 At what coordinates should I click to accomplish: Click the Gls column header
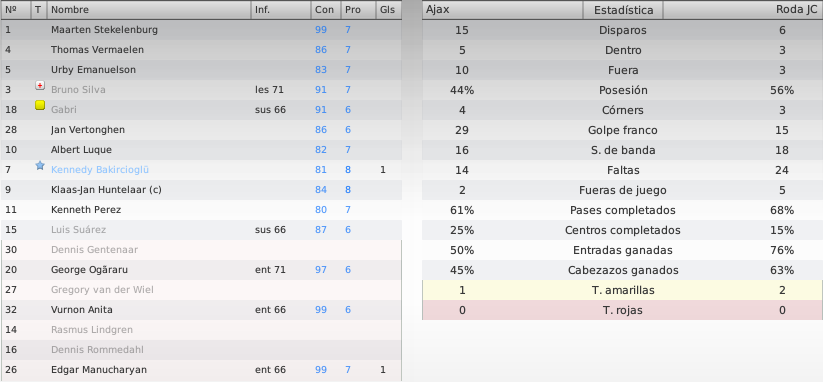389,10
